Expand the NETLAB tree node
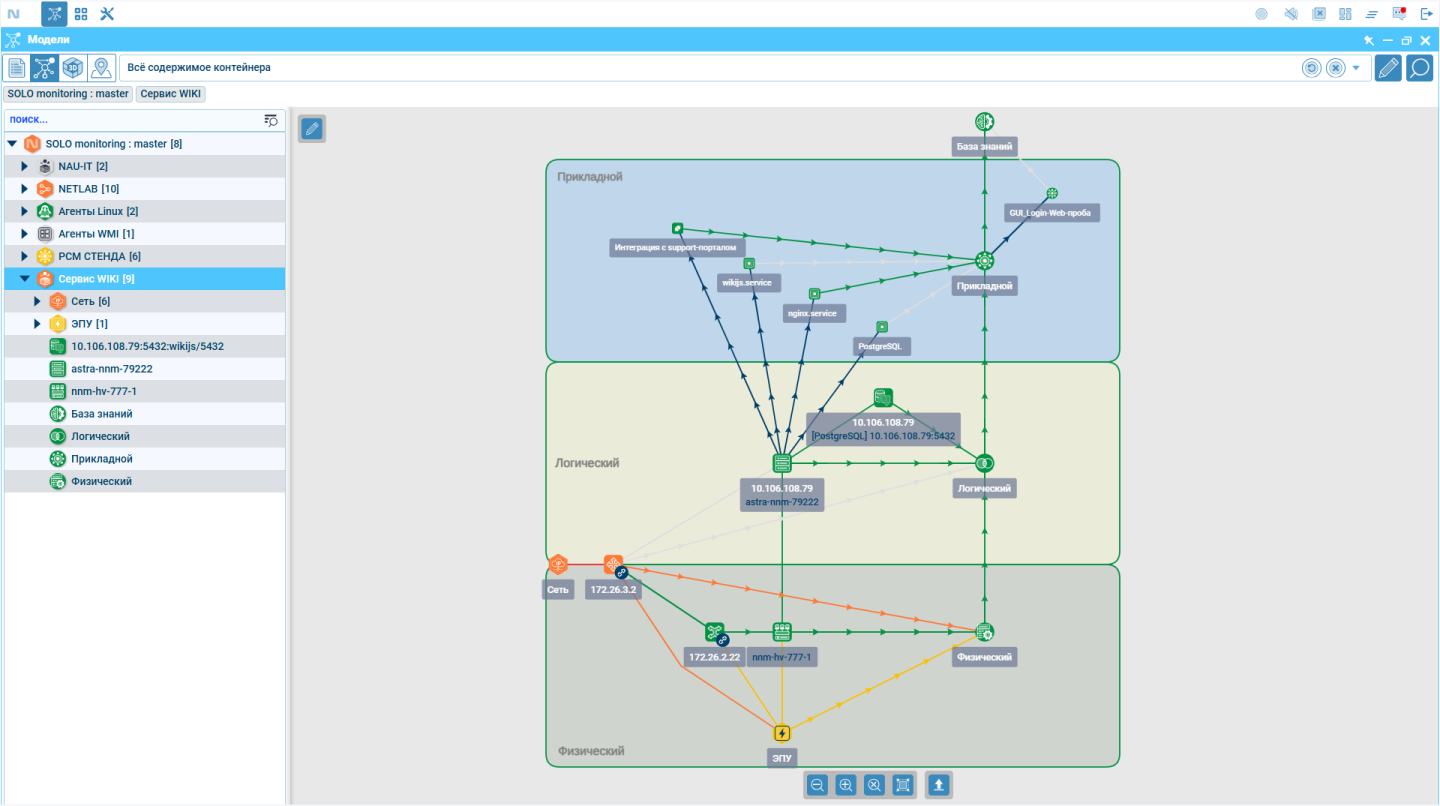The width and height of the screenshot is (1440, 806). pyautogui.click(x=25, y=189)
